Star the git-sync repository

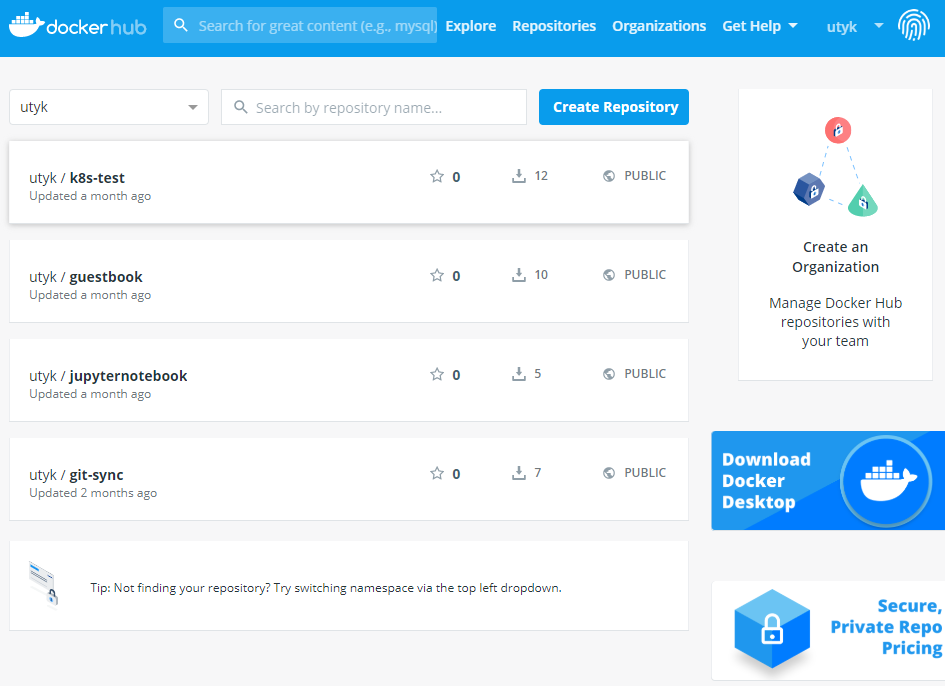point(437,473)
